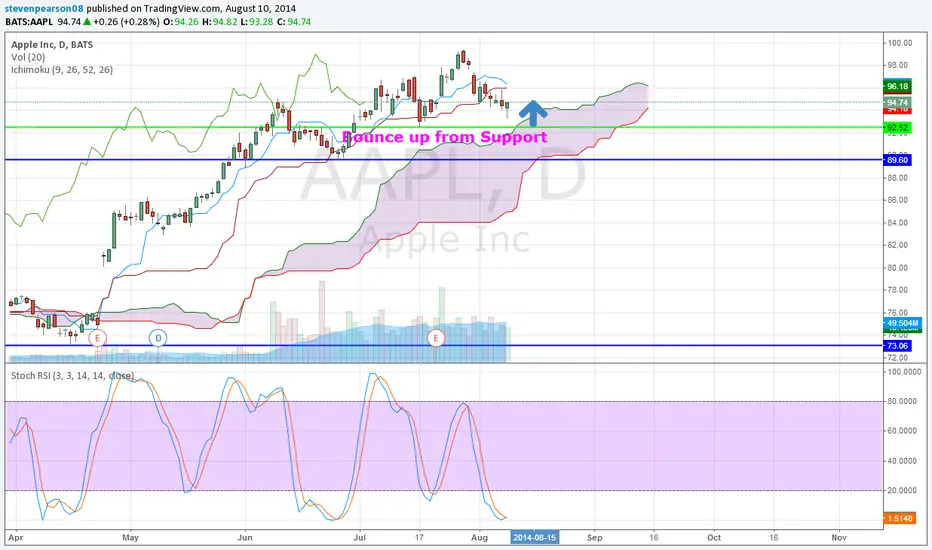Click the +0.26 (+0.28%) change text
The height and width of the screenshot is (550, 932).
click(x=126, y=22)
